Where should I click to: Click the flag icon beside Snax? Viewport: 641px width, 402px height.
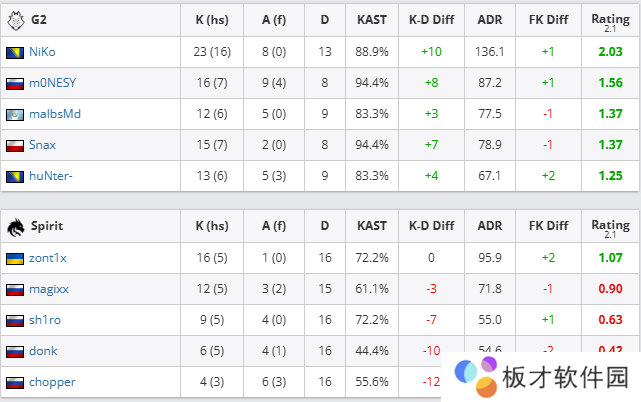(x=14, y=145)
